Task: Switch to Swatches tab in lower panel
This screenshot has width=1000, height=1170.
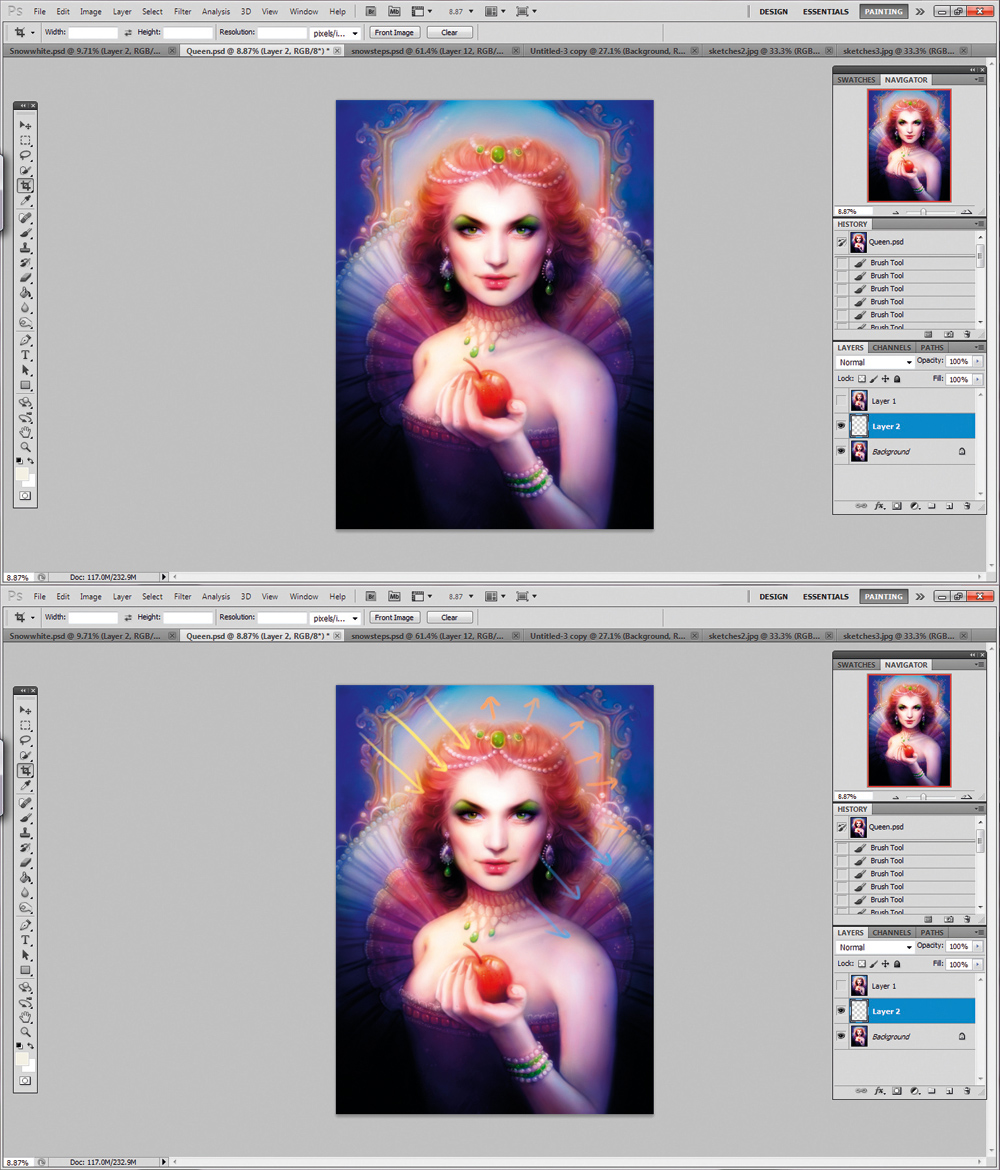Action: pos(856,665)
